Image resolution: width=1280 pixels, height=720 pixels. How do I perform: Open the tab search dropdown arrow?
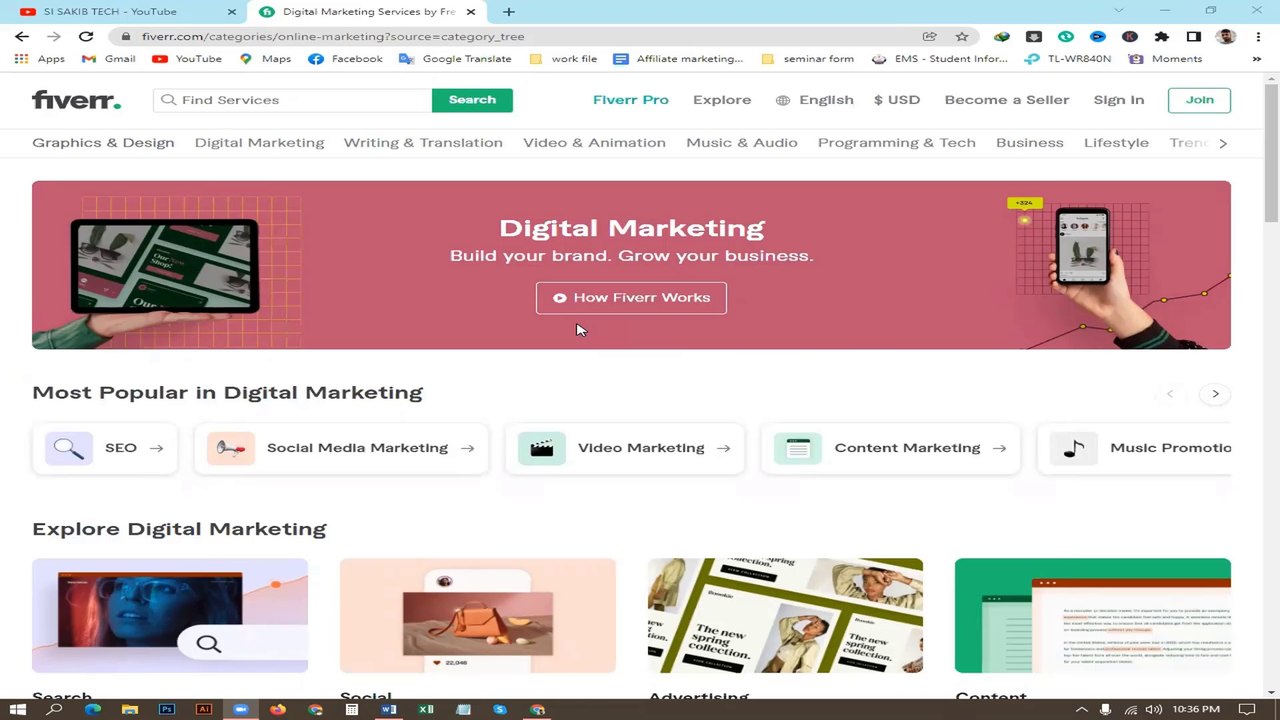(1118, 11)
